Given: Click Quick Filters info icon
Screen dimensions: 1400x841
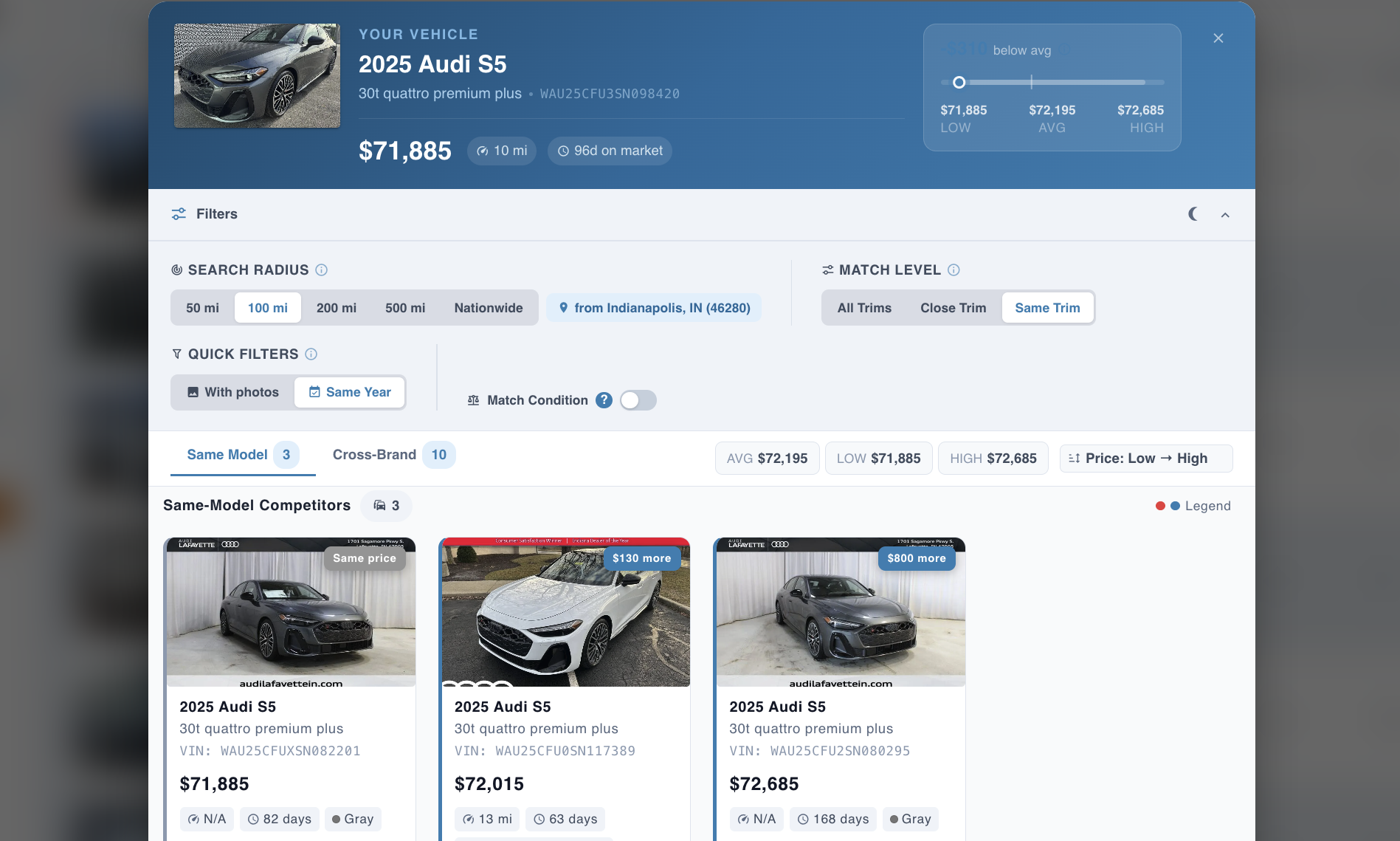Looking at the screenshot, I should pyautogui.click(x=311, y=354).
